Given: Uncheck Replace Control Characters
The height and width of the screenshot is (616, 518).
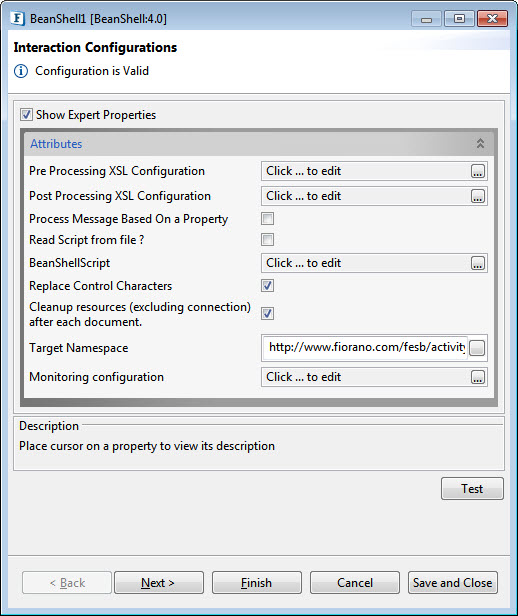Looking at the screenshot, I should point(267,286).
